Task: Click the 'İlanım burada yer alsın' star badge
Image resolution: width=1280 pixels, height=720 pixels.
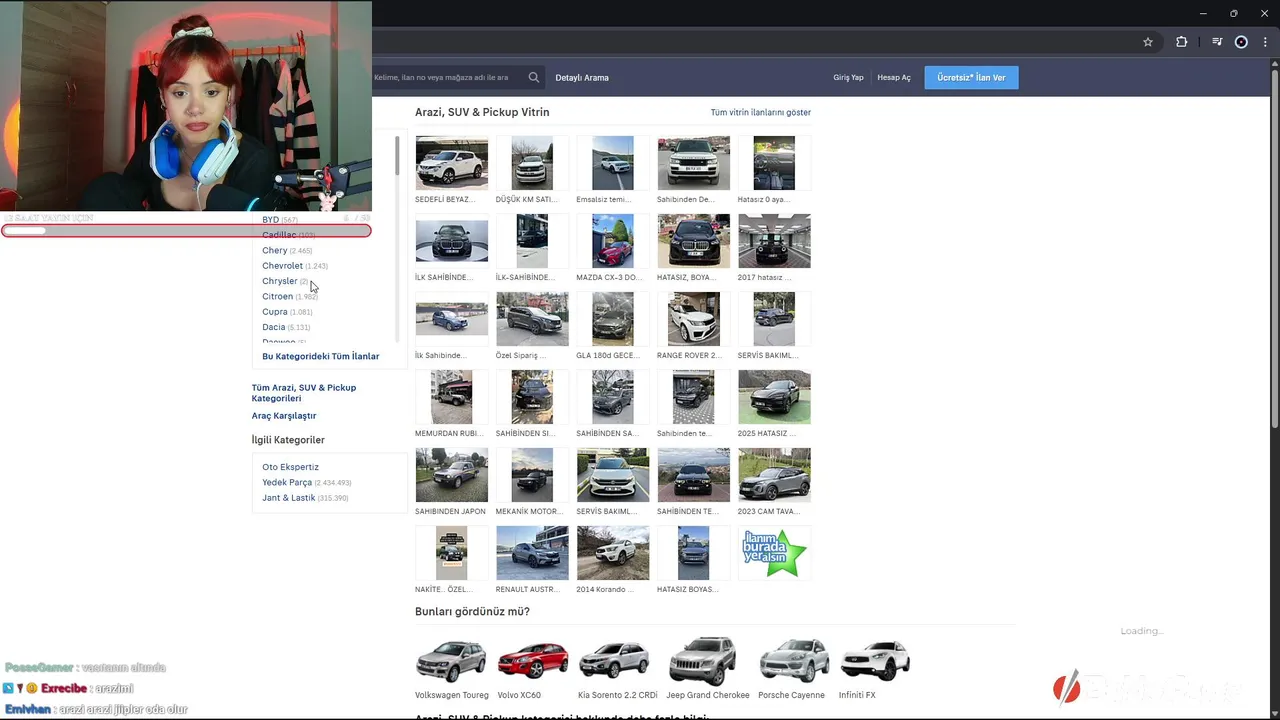Action: (774, 553)
